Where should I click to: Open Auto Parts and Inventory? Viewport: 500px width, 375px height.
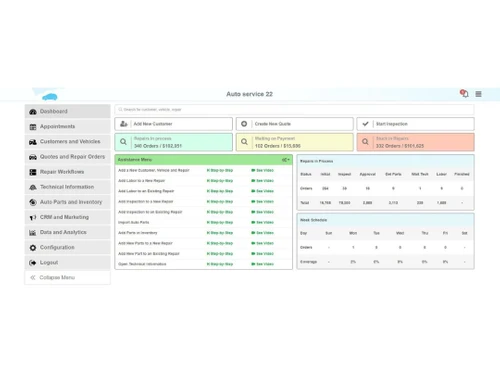click(x=67, y=202)
